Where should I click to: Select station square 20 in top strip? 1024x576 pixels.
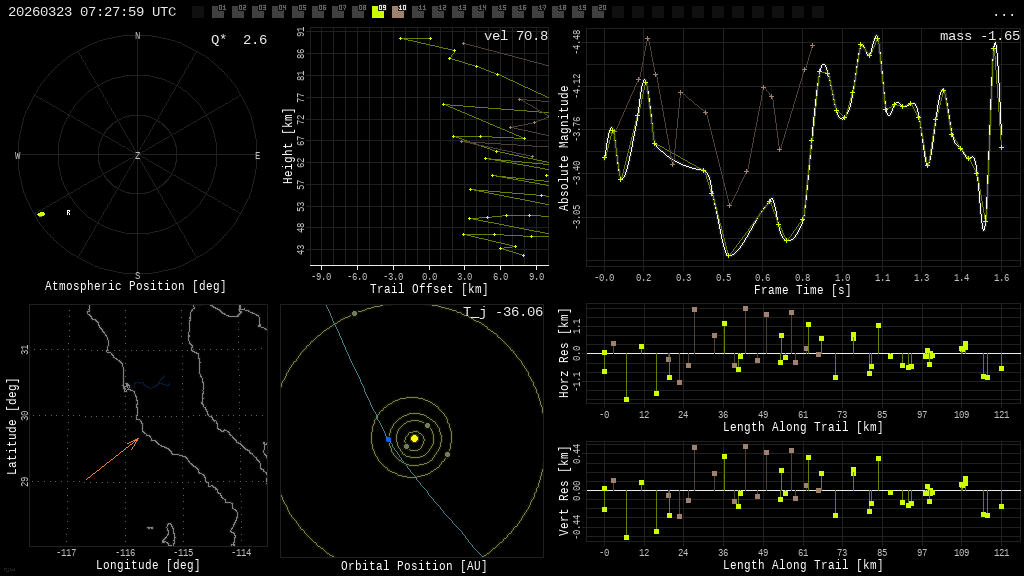(598, 12)
